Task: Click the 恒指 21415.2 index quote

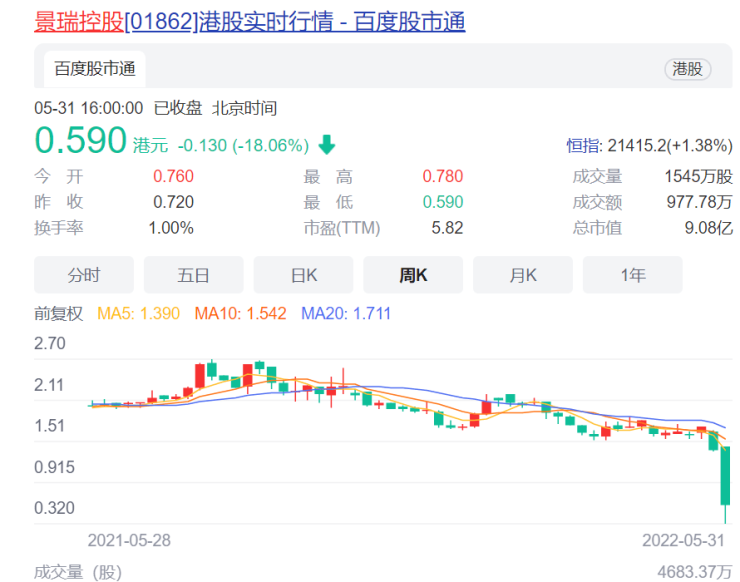Action: click(x=649, y=146)
